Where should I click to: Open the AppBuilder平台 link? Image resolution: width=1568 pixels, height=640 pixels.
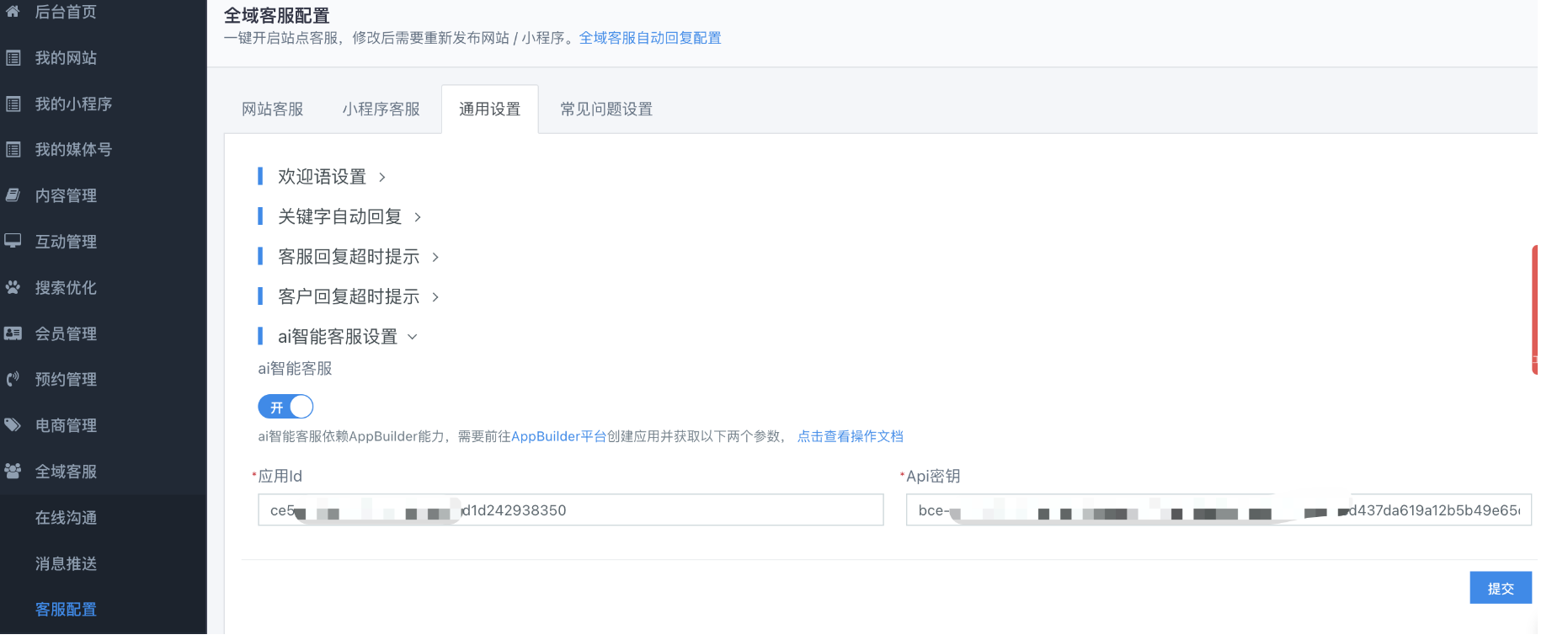coord(558,436)
